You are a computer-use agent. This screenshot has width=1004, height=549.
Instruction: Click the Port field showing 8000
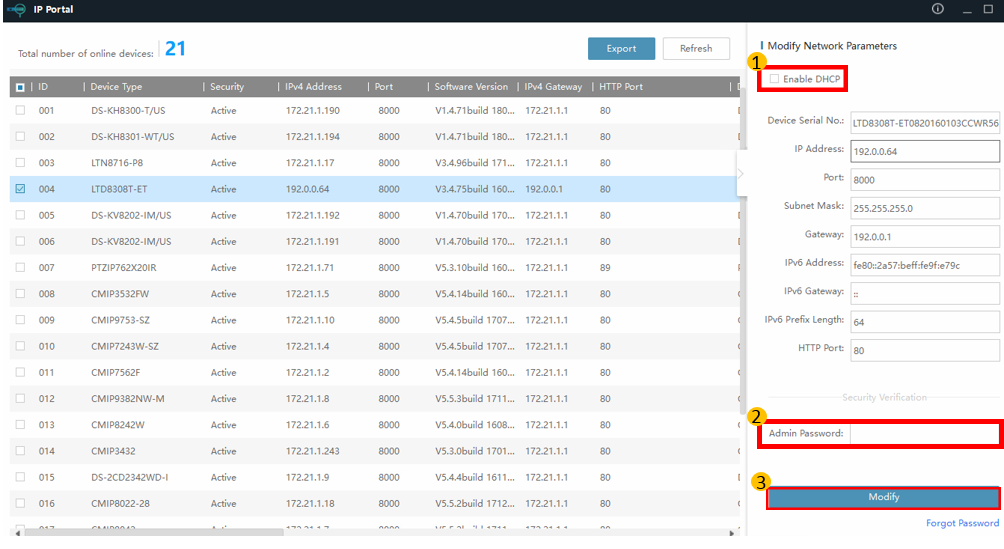tap(925, 180)
